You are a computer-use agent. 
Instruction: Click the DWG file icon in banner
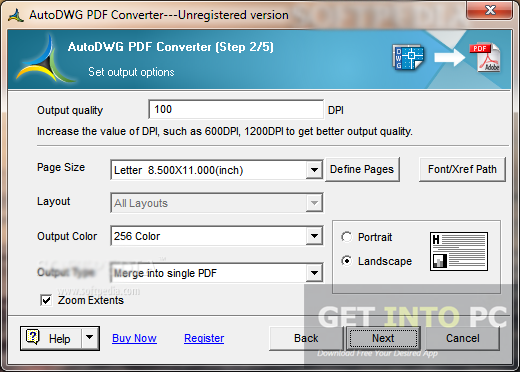(408, 57)
